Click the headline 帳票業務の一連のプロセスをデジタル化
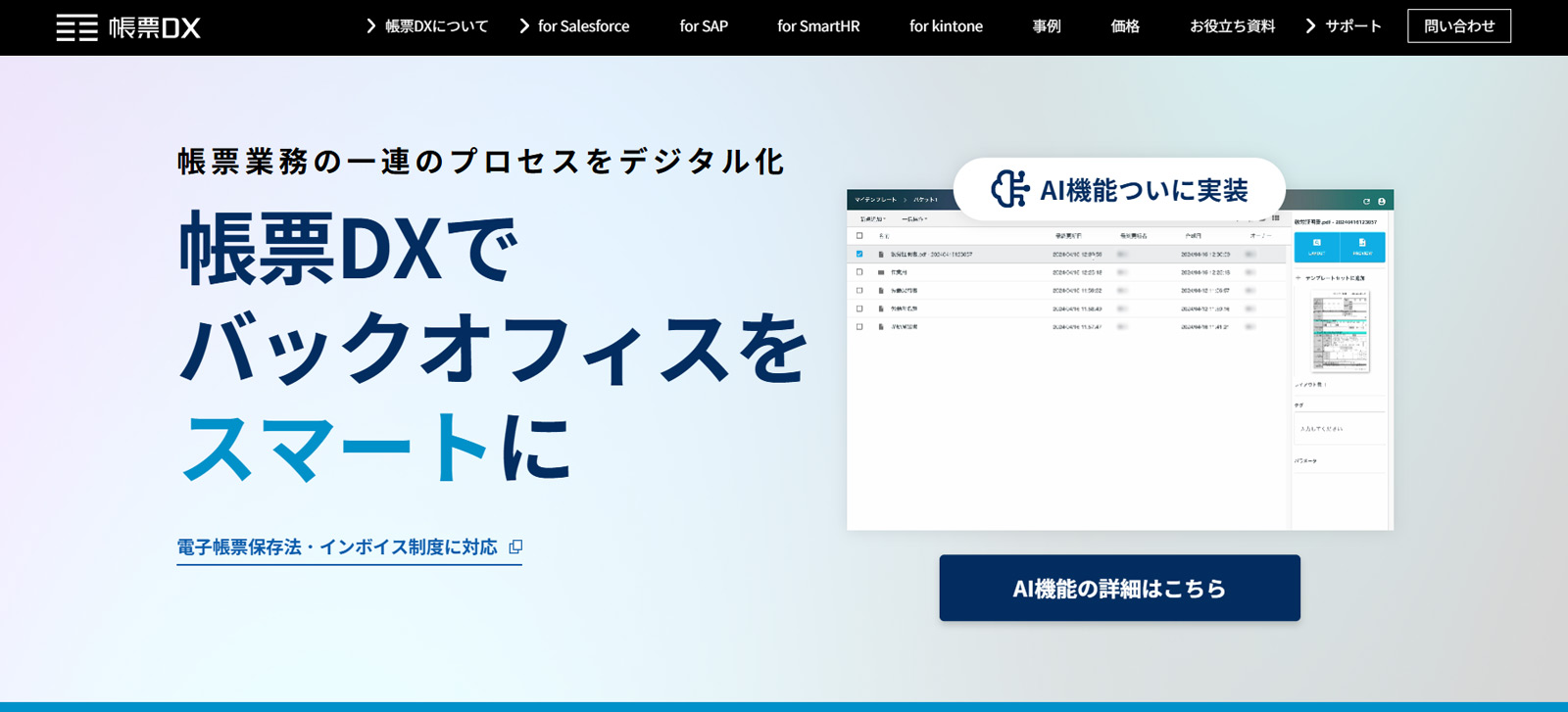 coord(480,162)
